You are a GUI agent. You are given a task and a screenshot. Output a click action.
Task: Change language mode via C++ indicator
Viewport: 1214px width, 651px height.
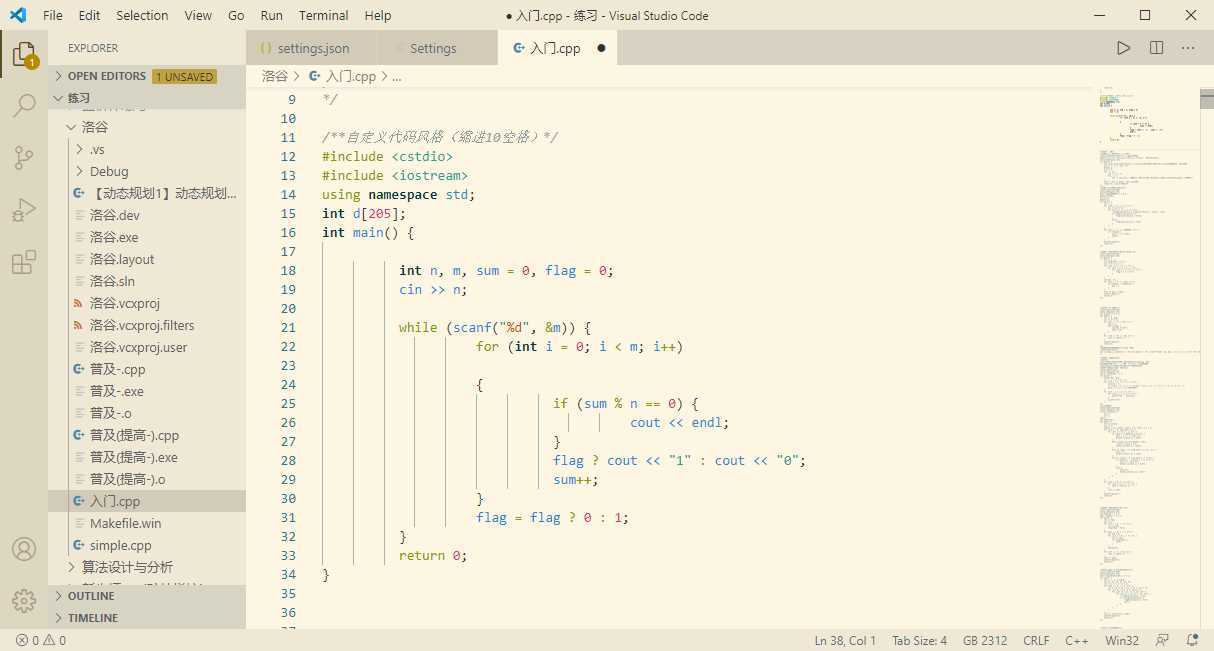[1077, 640]
